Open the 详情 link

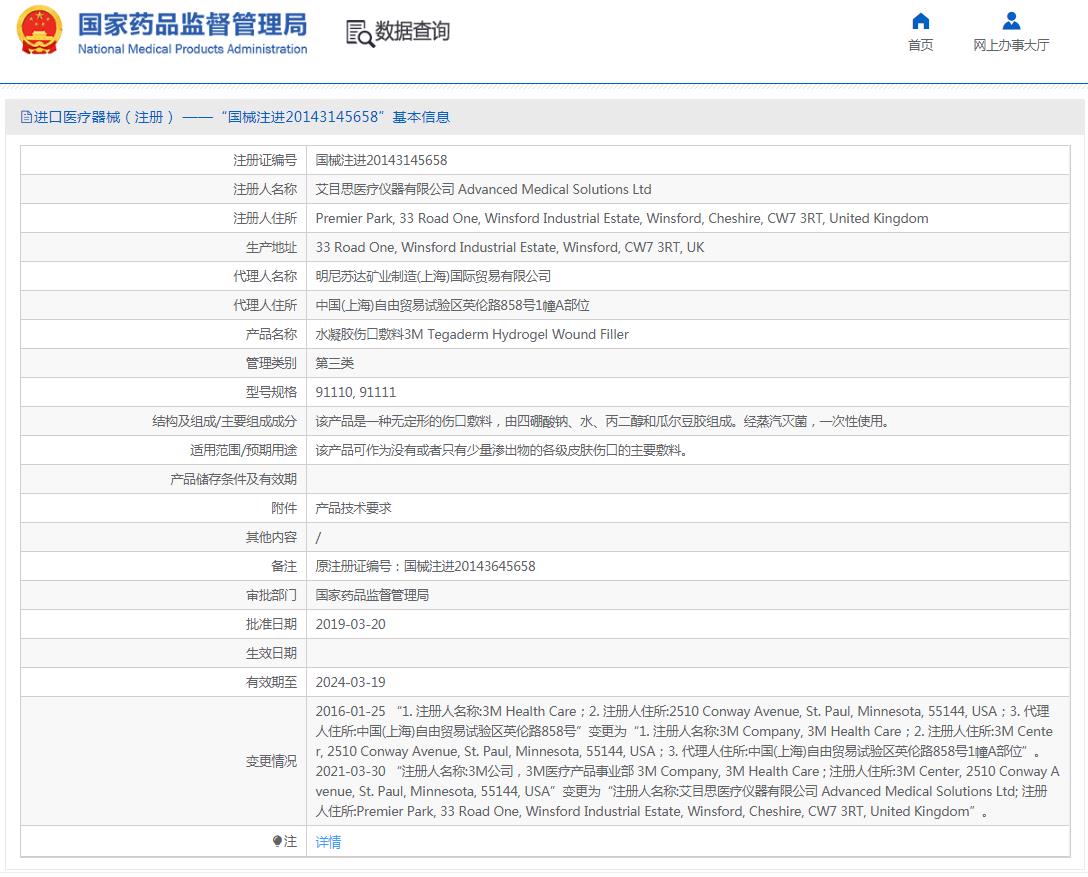click(328, 842)
